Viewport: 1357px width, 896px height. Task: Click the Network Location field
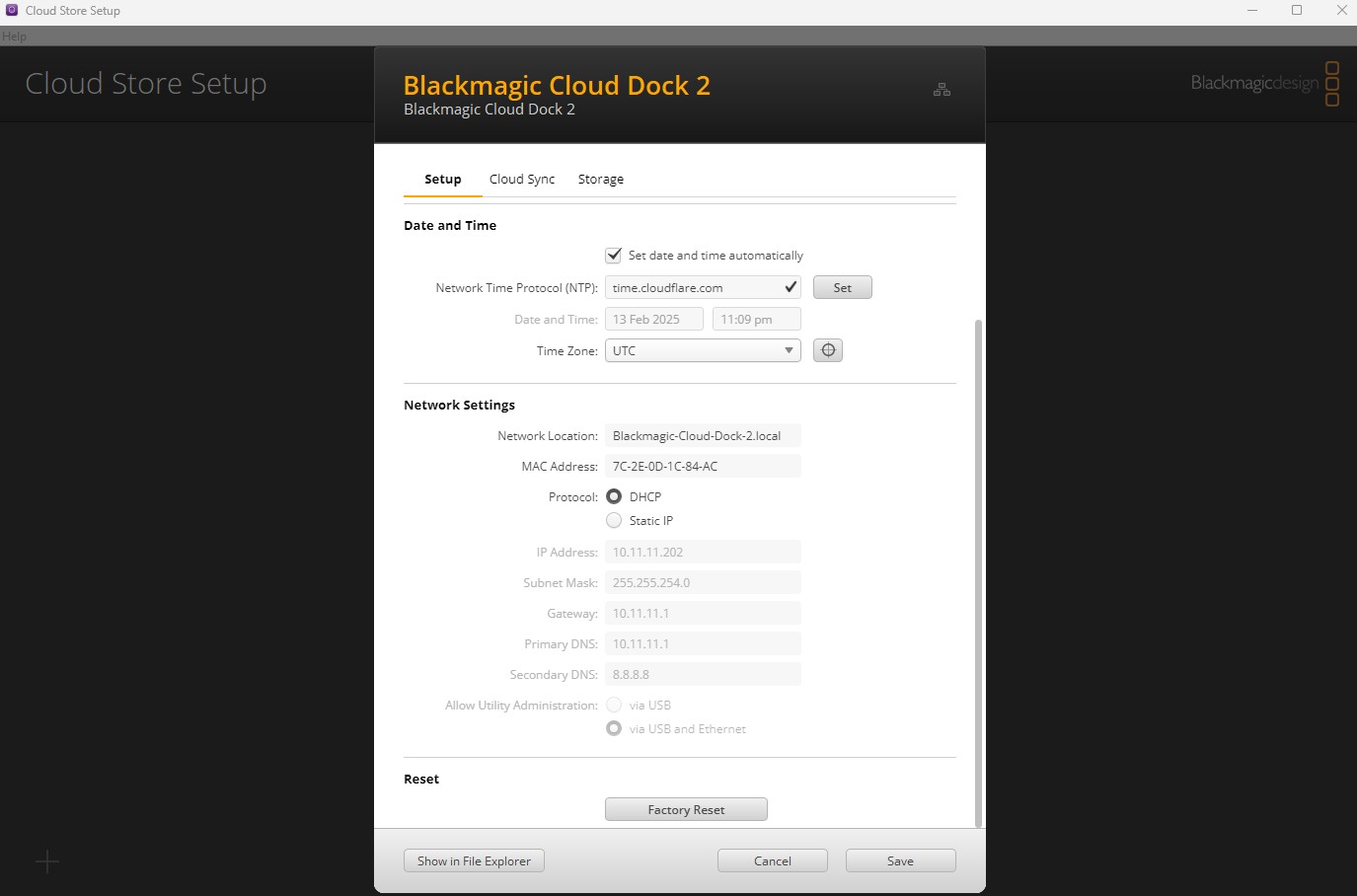coord(703,435)
